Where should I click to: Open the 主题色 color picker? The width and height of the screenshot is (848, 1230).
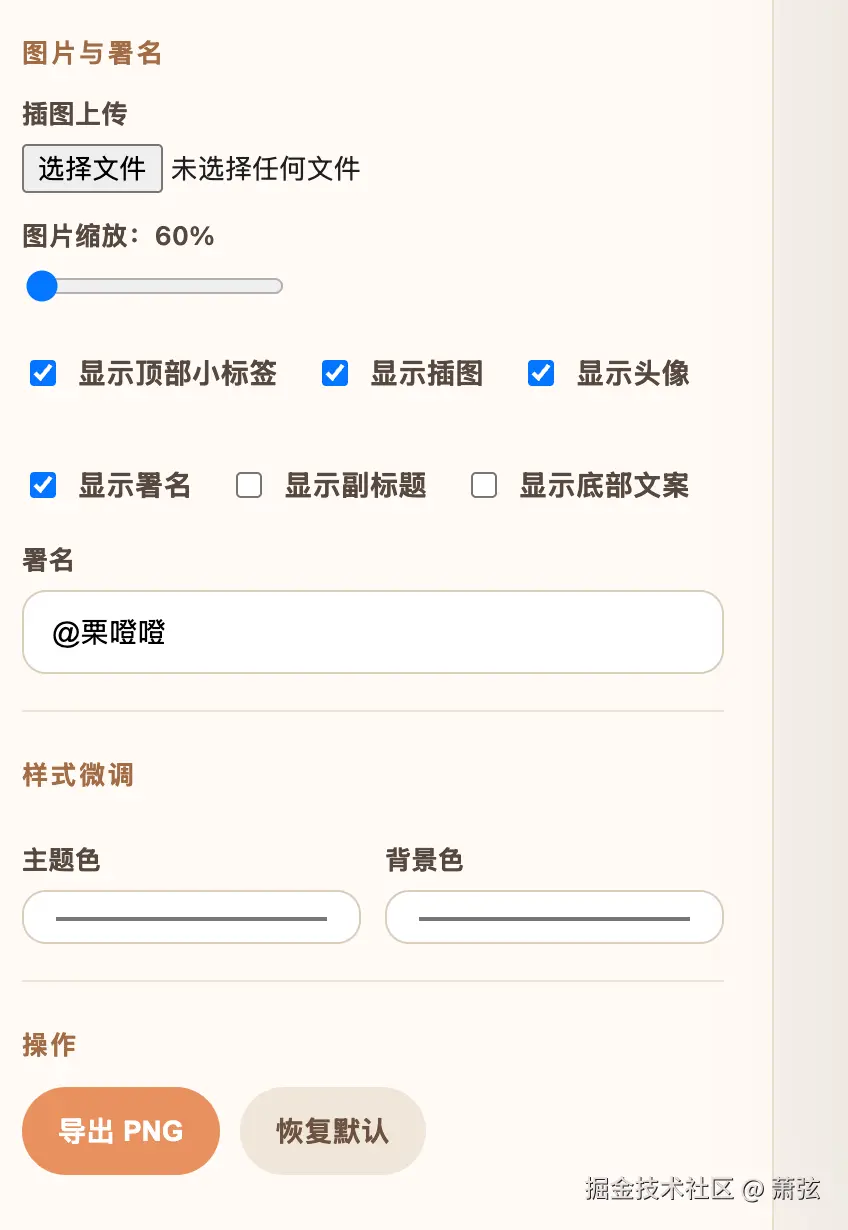point(191,917)
